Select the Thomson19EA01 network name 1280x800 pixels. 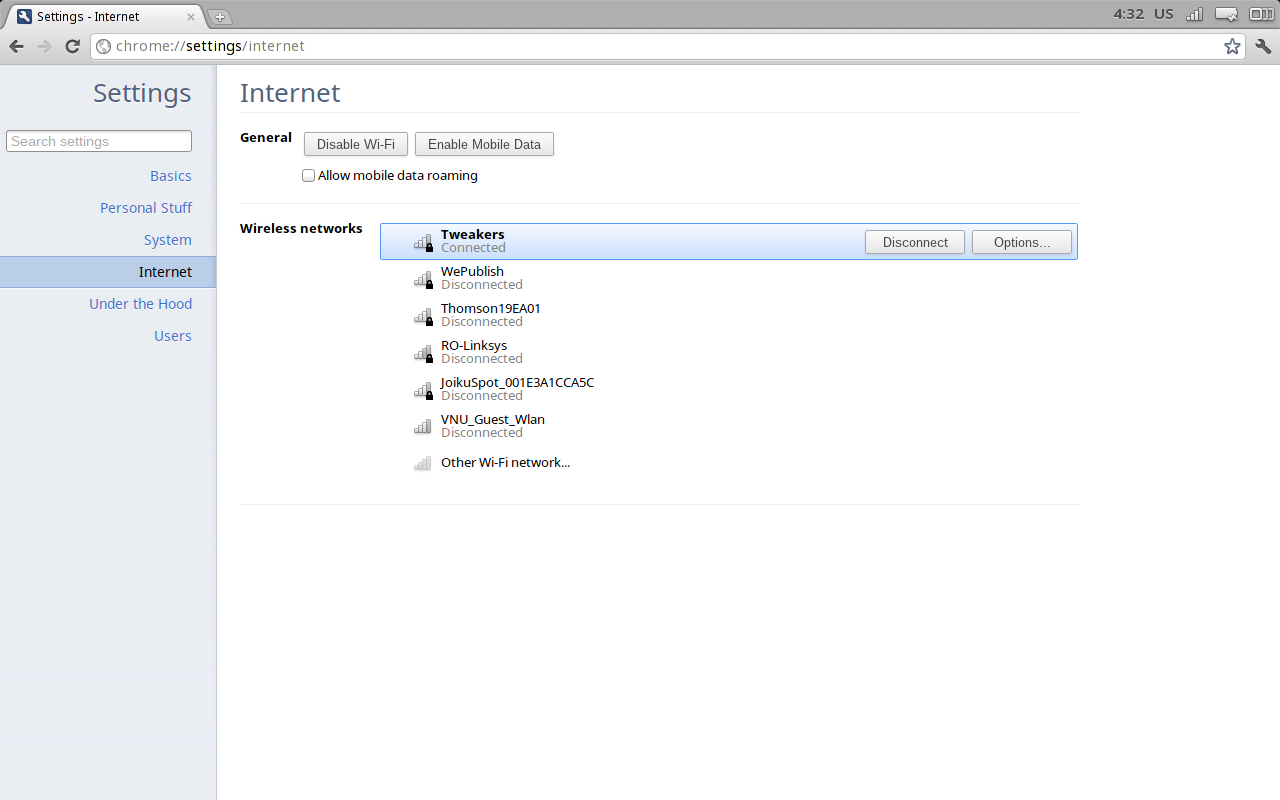pos(491,308)
